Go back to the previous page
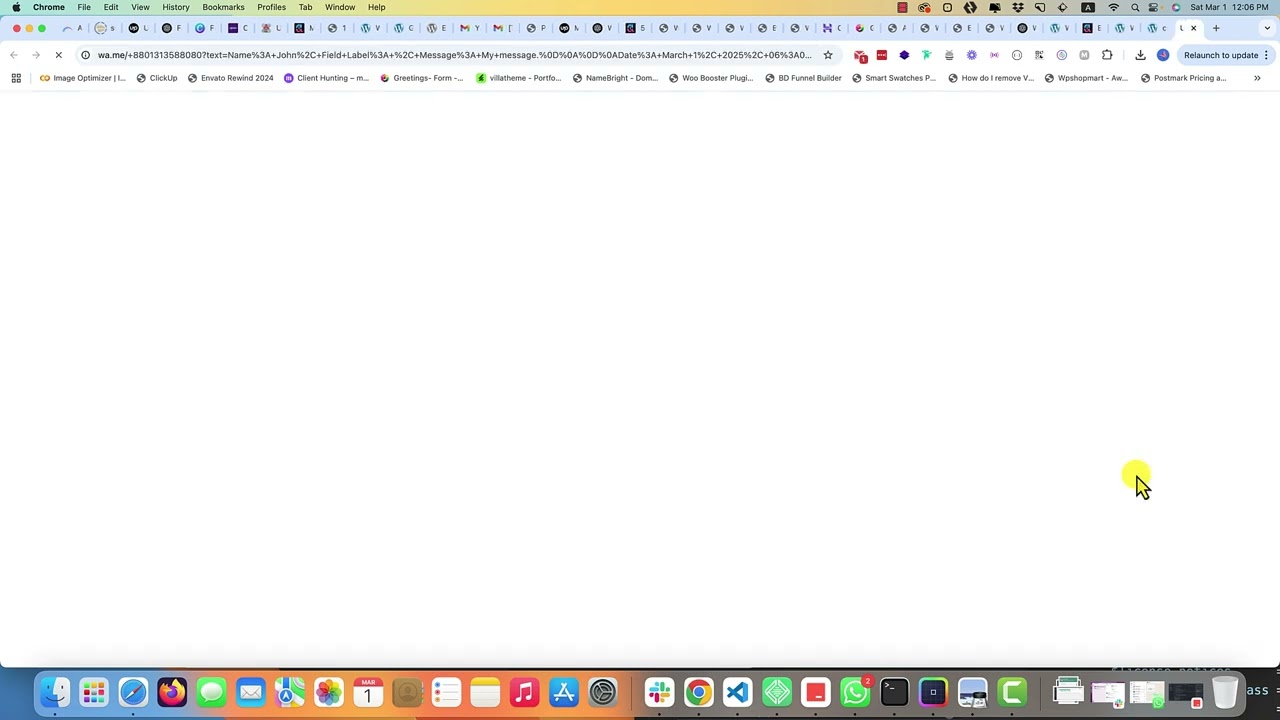This screenshot has width=1280, height=720. (x=14, y=55)
